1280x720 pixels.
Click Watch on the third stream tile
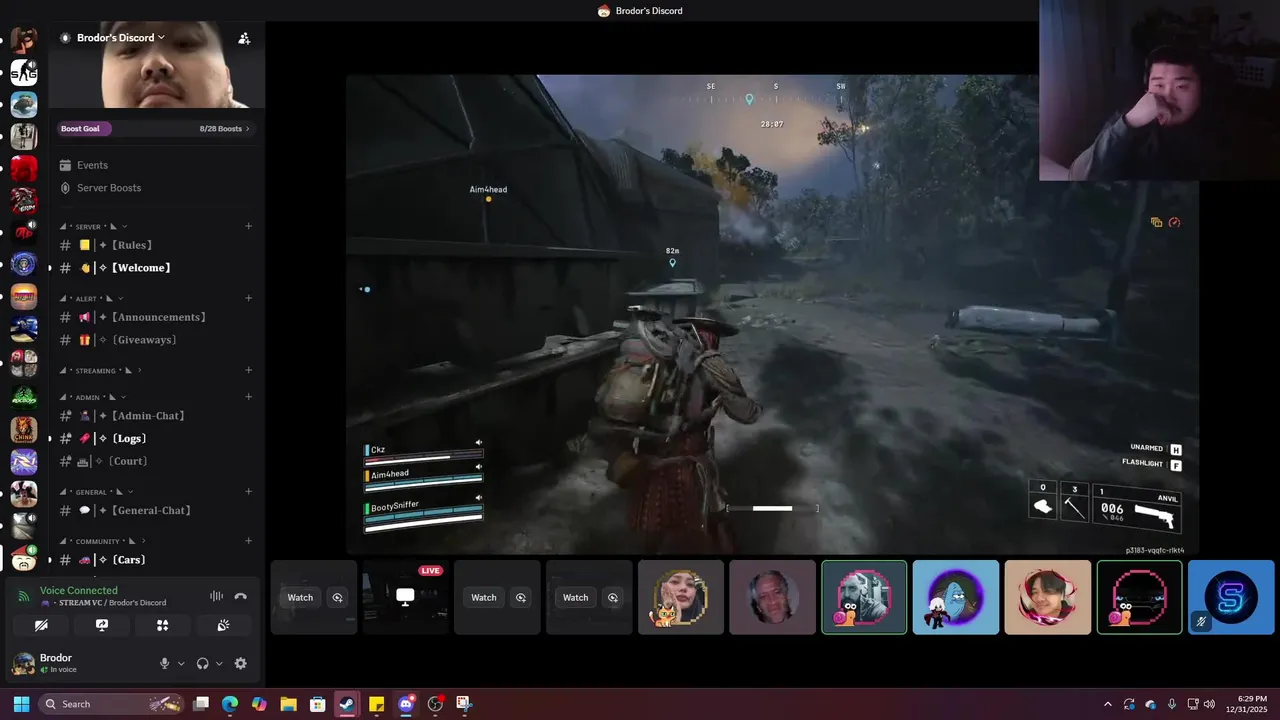pos(484,598)
